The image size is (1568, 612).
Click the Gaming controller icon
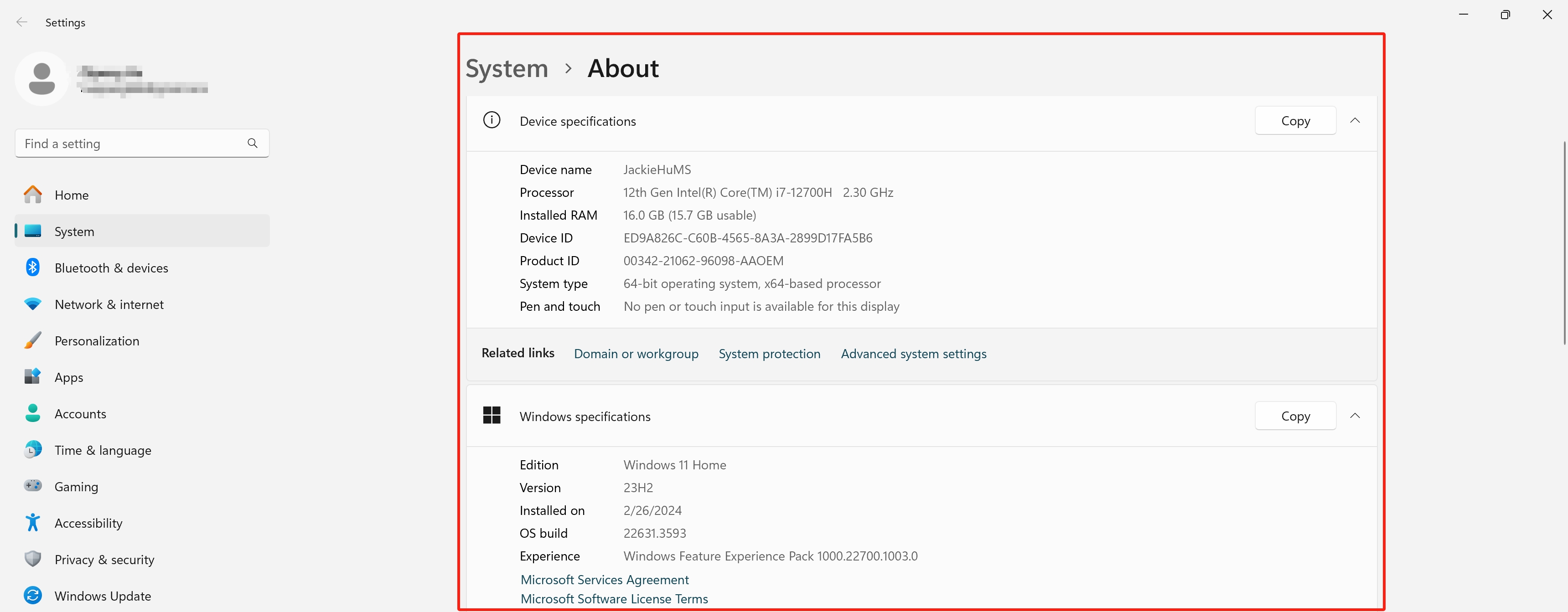33,486
